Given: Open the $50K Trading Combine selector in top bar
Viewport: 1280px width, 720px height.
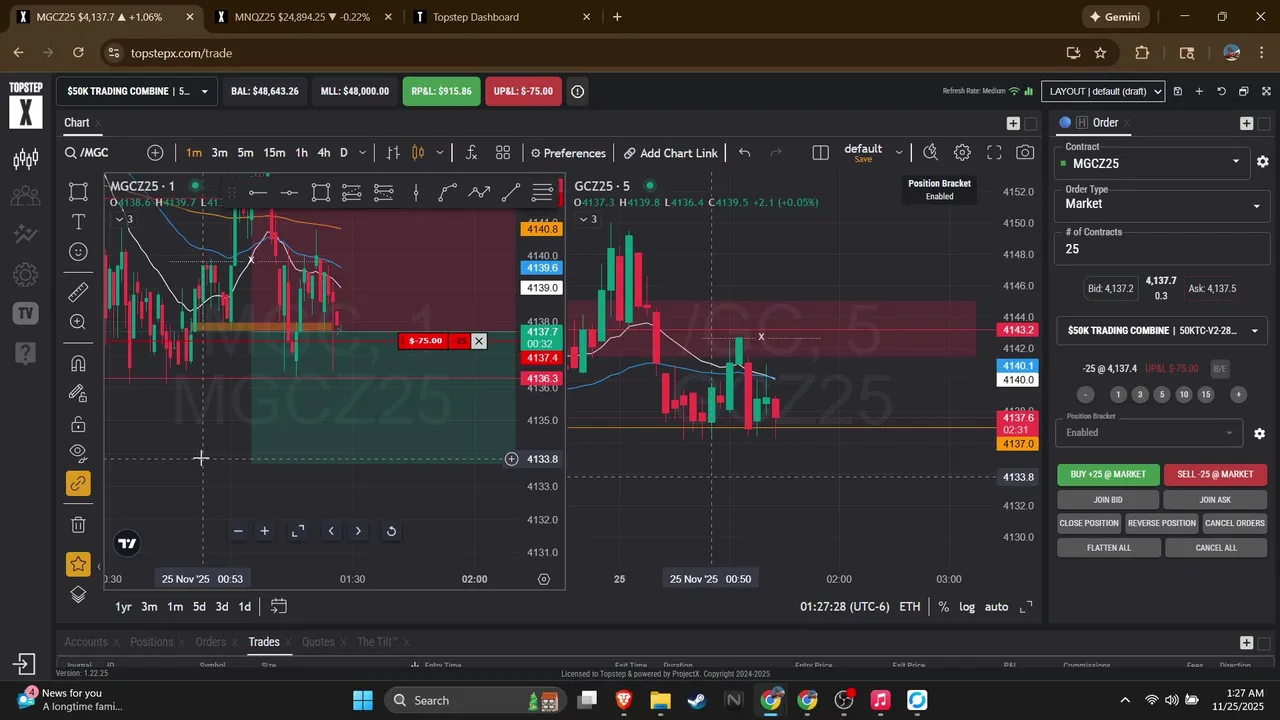Looking at the screenshot, I should [136, 91].
